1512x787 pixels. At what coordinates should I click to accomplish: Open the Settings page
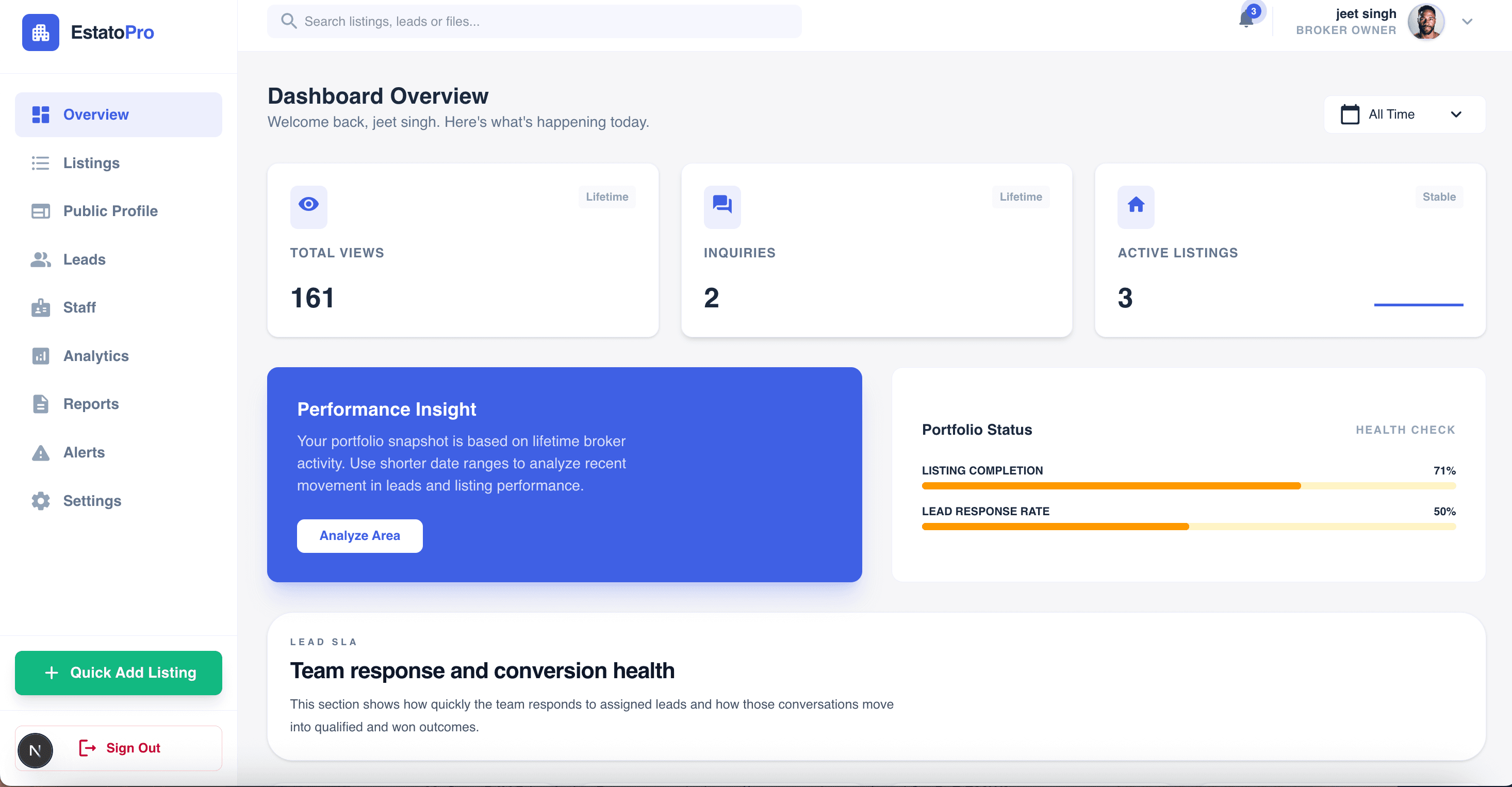(119, 501)
